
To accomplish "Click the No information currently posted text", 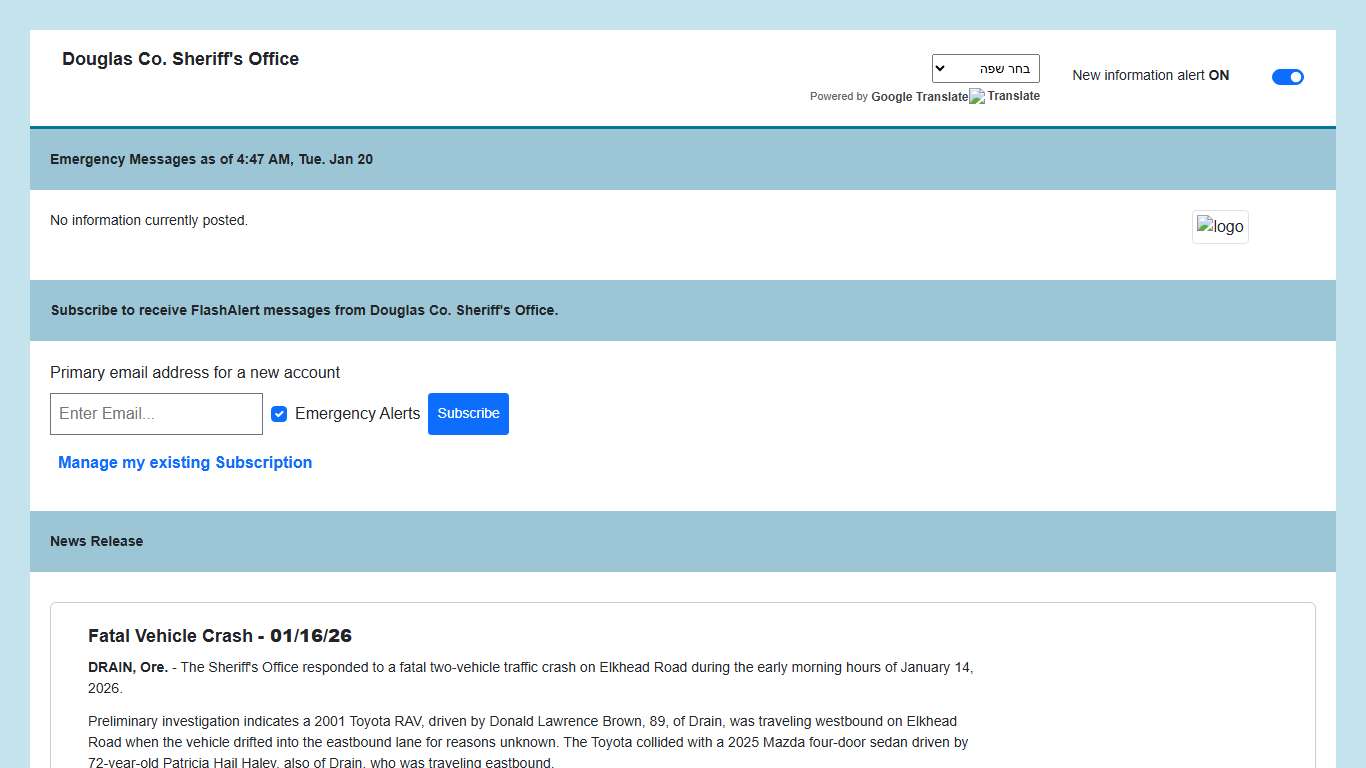I will click(x=149, y=220).
